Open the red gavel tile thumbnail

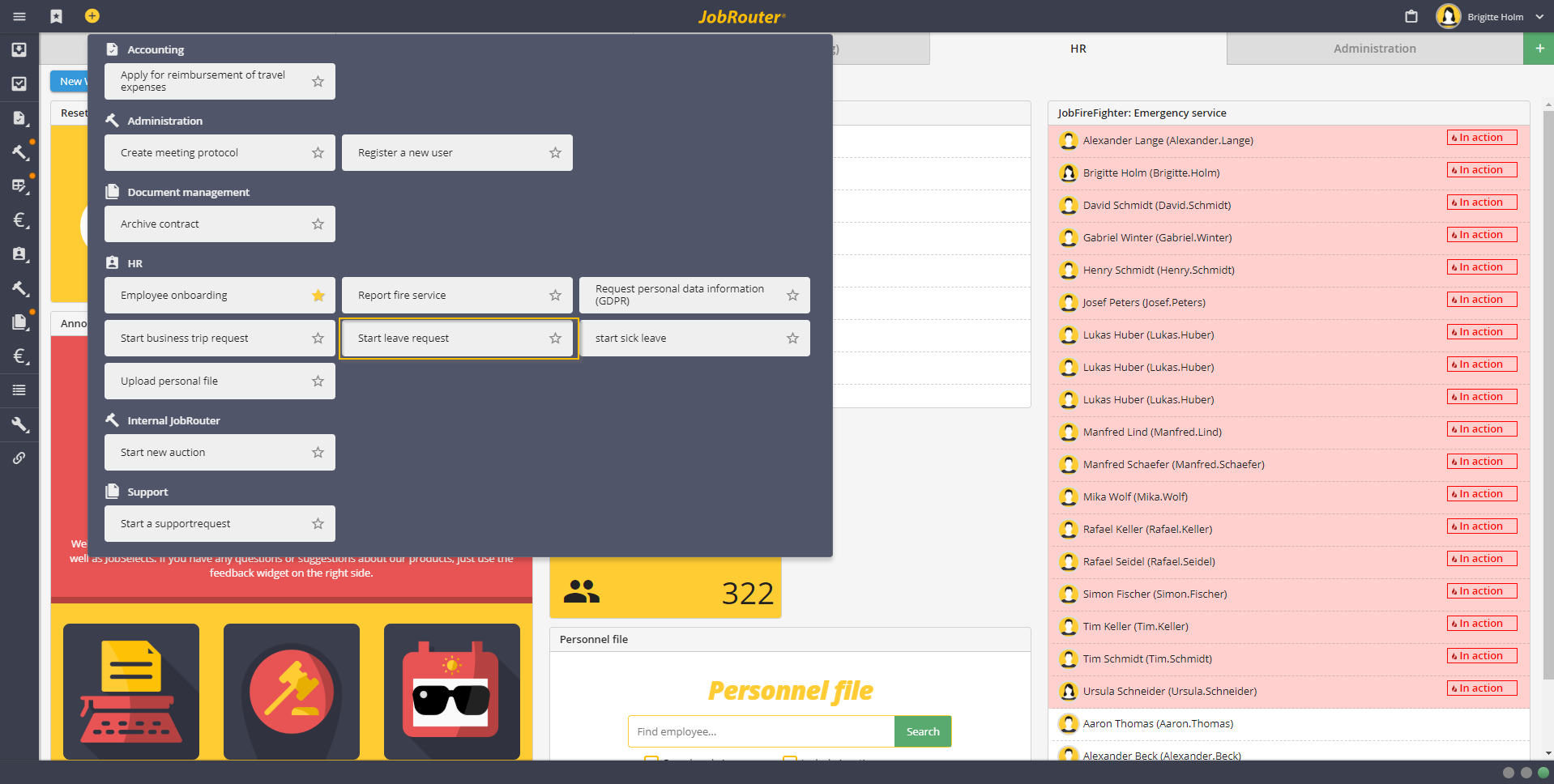[x=292, y=691]
